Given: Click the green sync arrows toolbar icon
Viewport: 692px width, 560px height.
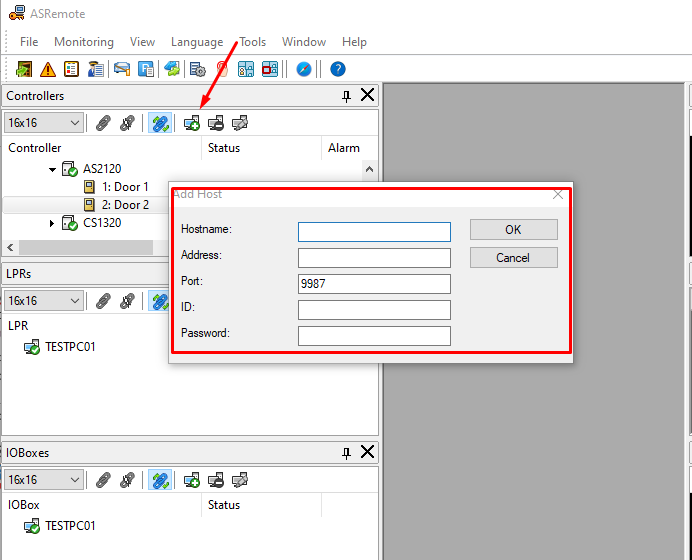Looking at the screenshot, I should 172,69.
